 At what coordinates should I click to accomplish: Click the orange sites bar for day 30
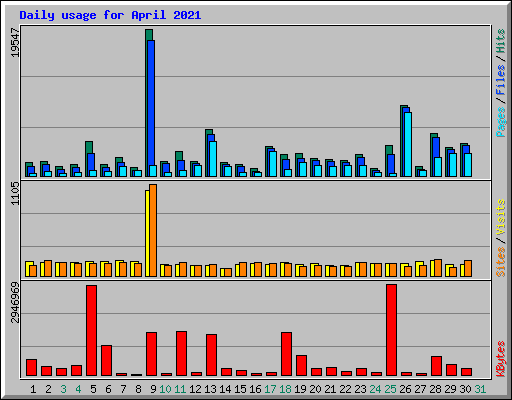468,268
